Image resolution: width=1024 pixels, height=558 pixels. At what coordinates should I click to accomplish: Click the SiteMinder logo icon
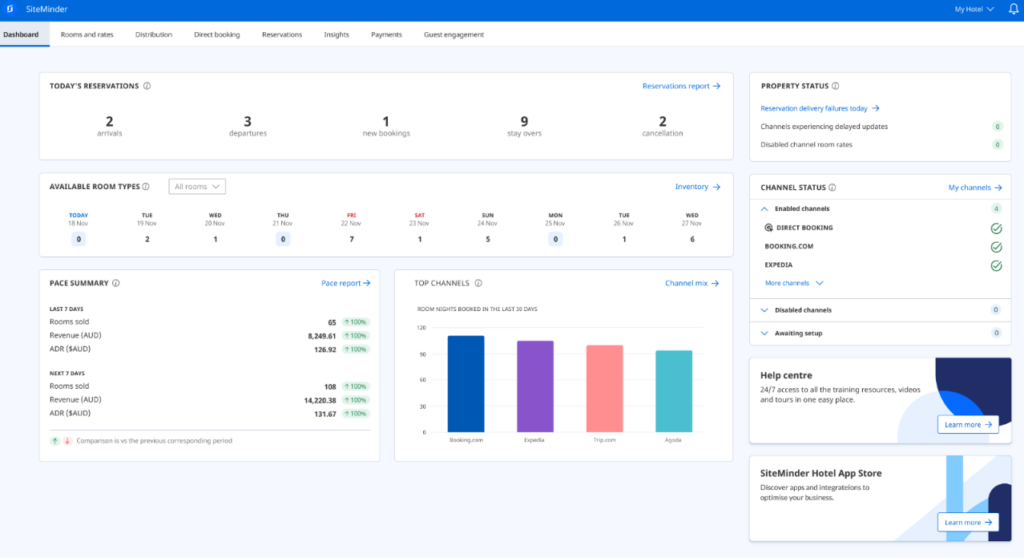pos(10,9)
